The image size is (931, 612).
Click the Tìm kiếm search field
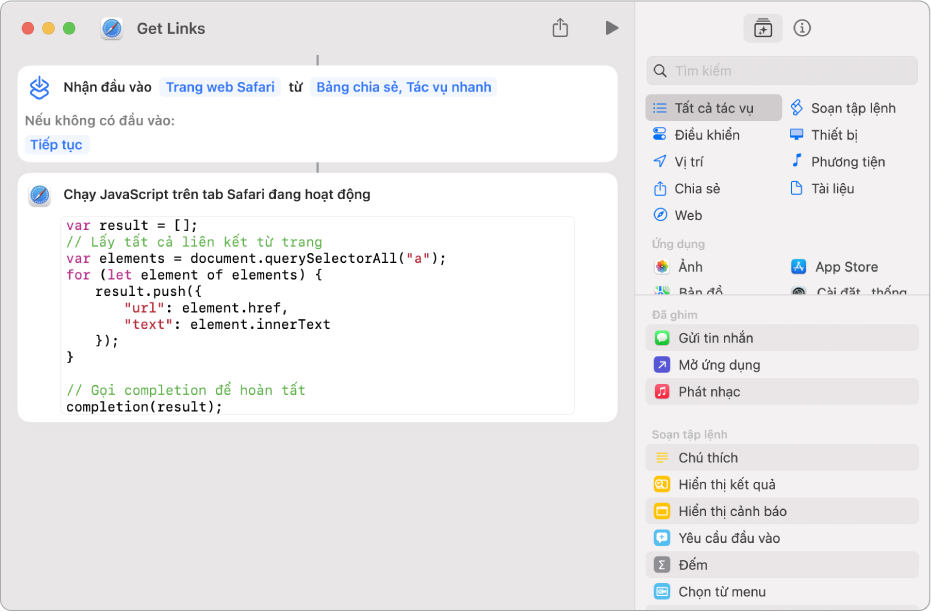point(782,71)
